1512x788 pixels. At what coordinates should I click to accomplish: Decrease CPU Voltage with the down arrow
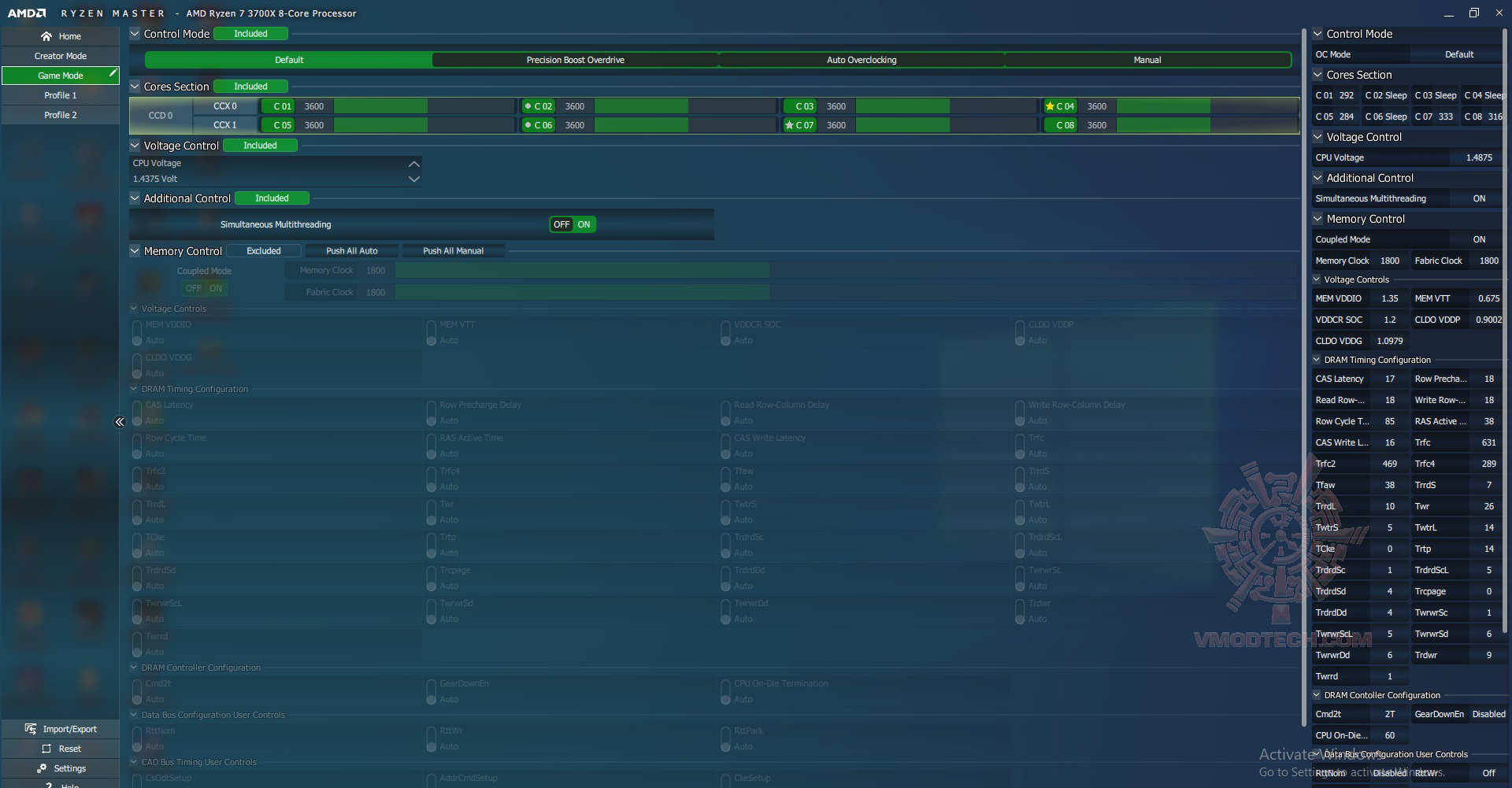tap(413, 179)
